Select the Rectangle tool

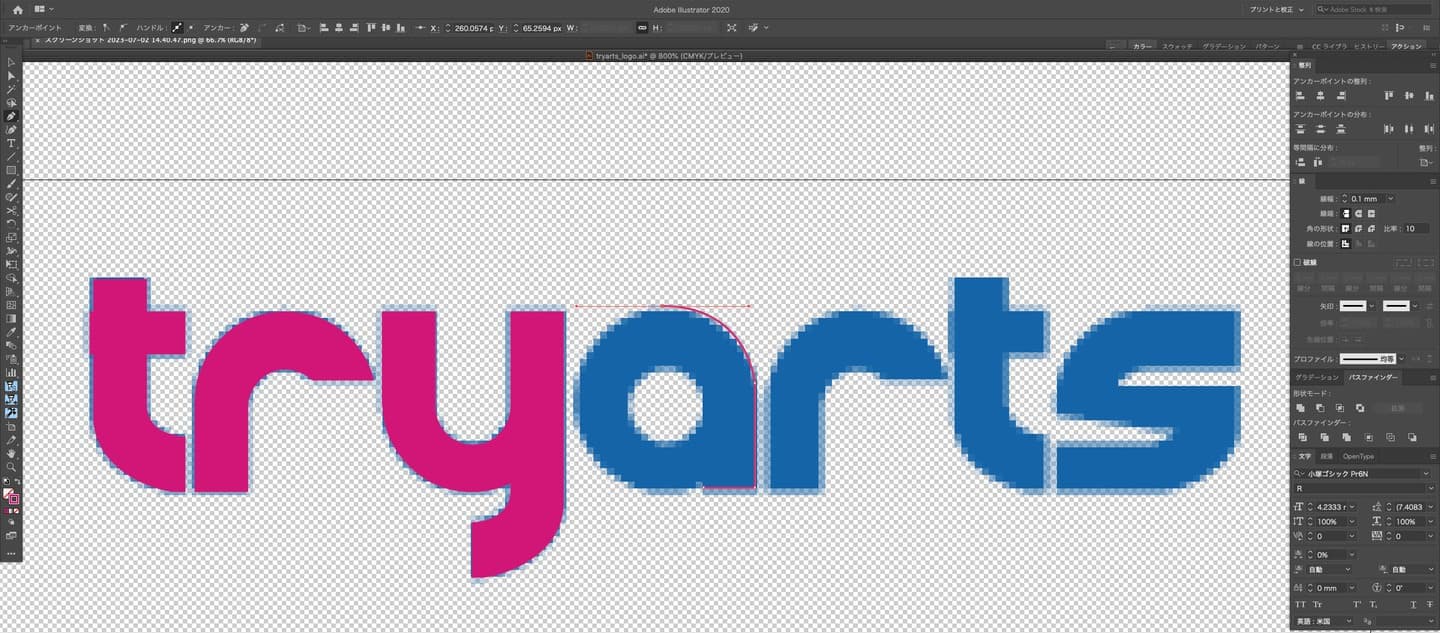tap(11, 170)
